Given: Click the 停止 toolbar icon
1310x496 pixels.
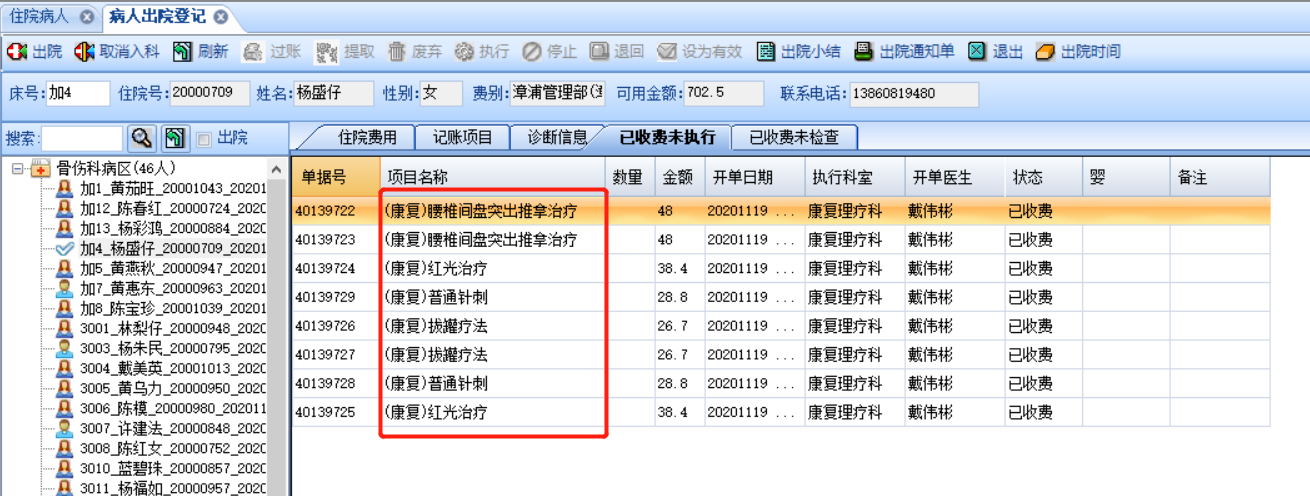Looking at the screenshot, I should tap(532, 51).
